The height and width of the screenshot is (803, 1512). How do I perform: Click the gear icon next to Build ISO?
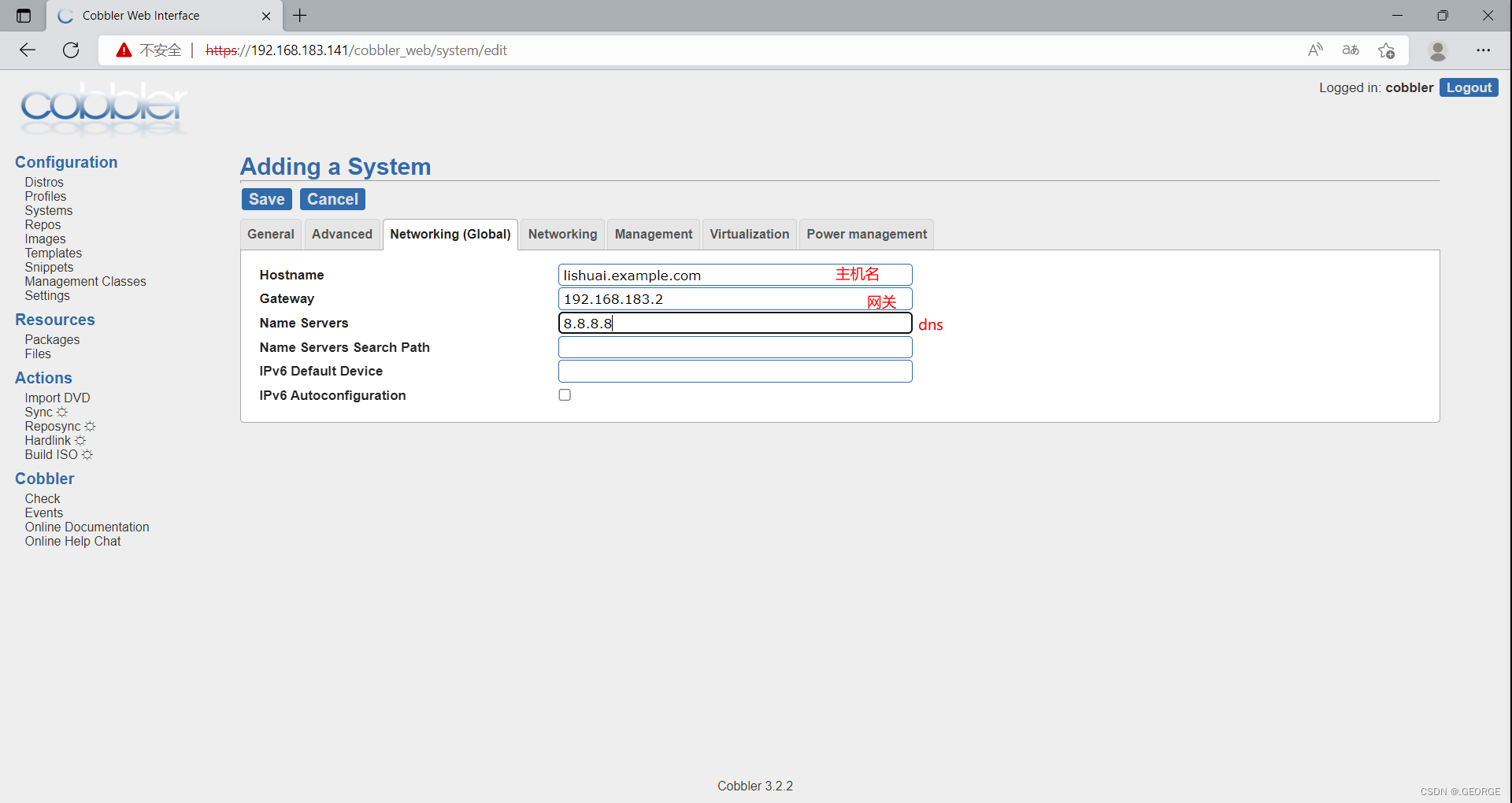87,455
